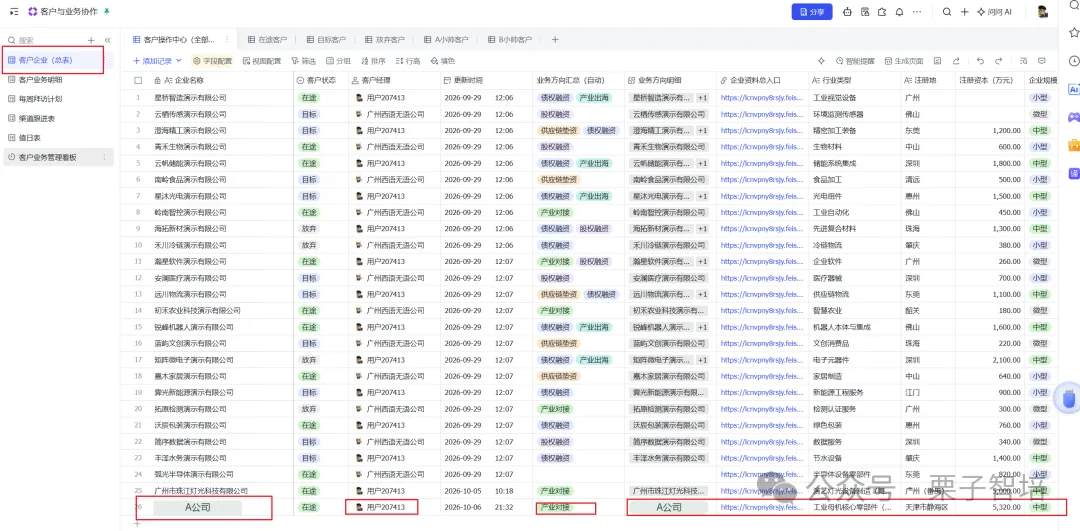
Task: Open the user avatar menu
Action: 1043,12
